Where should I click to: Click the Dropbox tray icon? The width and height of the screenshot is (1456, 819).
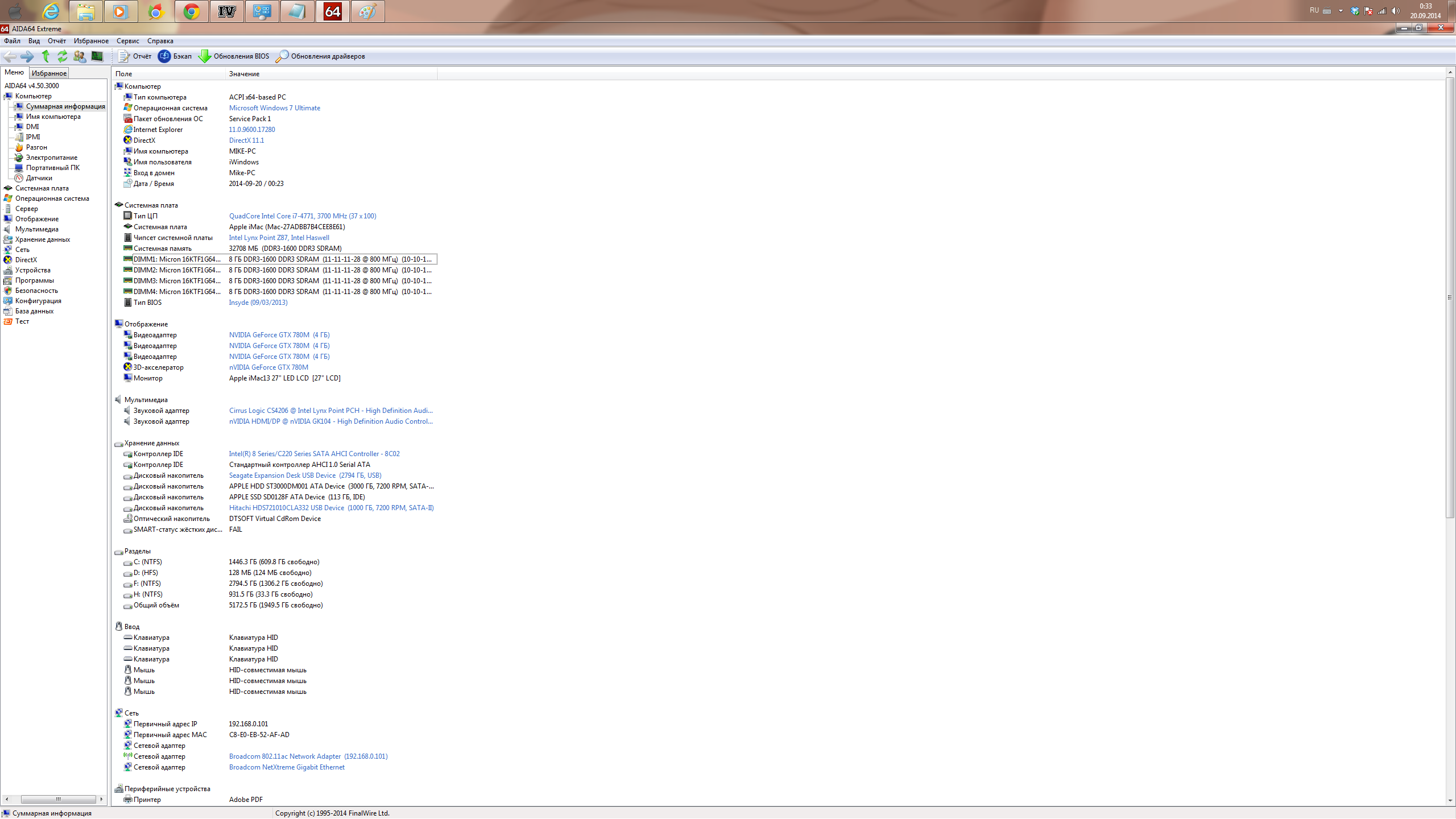click(1355, 11)
